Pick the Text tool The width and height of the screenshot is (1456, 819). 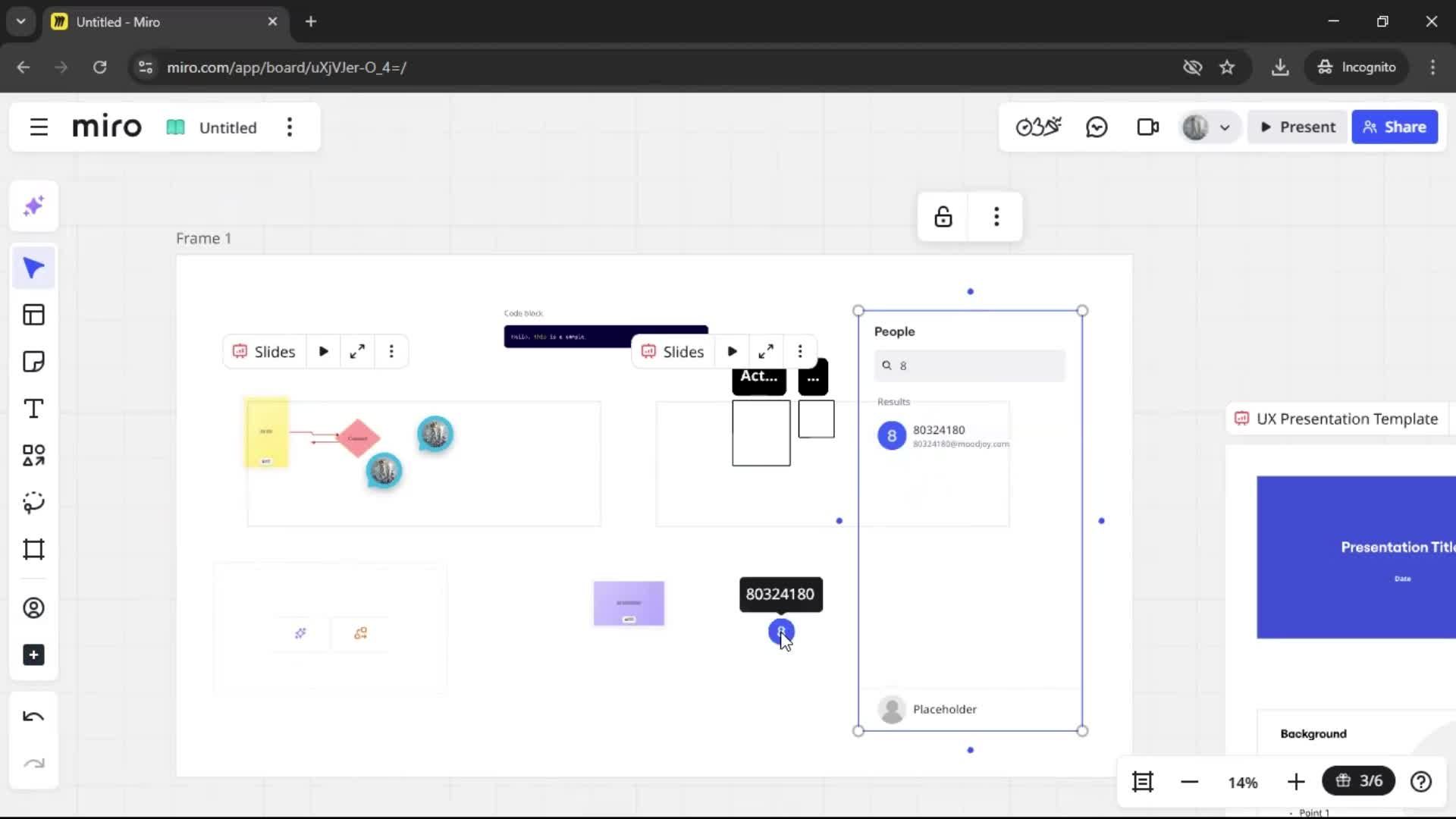click(33, 409)
